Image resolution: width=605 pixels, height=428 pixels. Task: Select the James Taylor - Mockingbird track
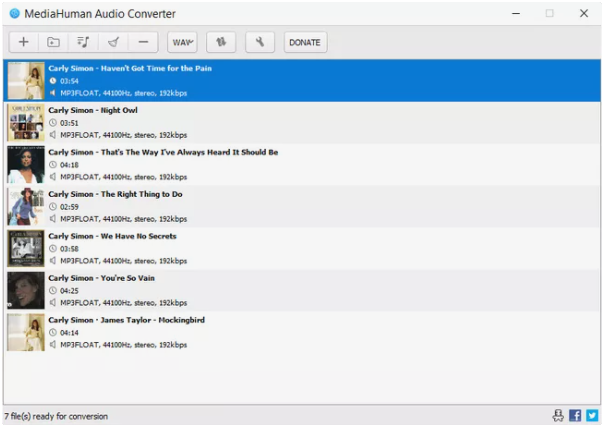click(302, 333)
